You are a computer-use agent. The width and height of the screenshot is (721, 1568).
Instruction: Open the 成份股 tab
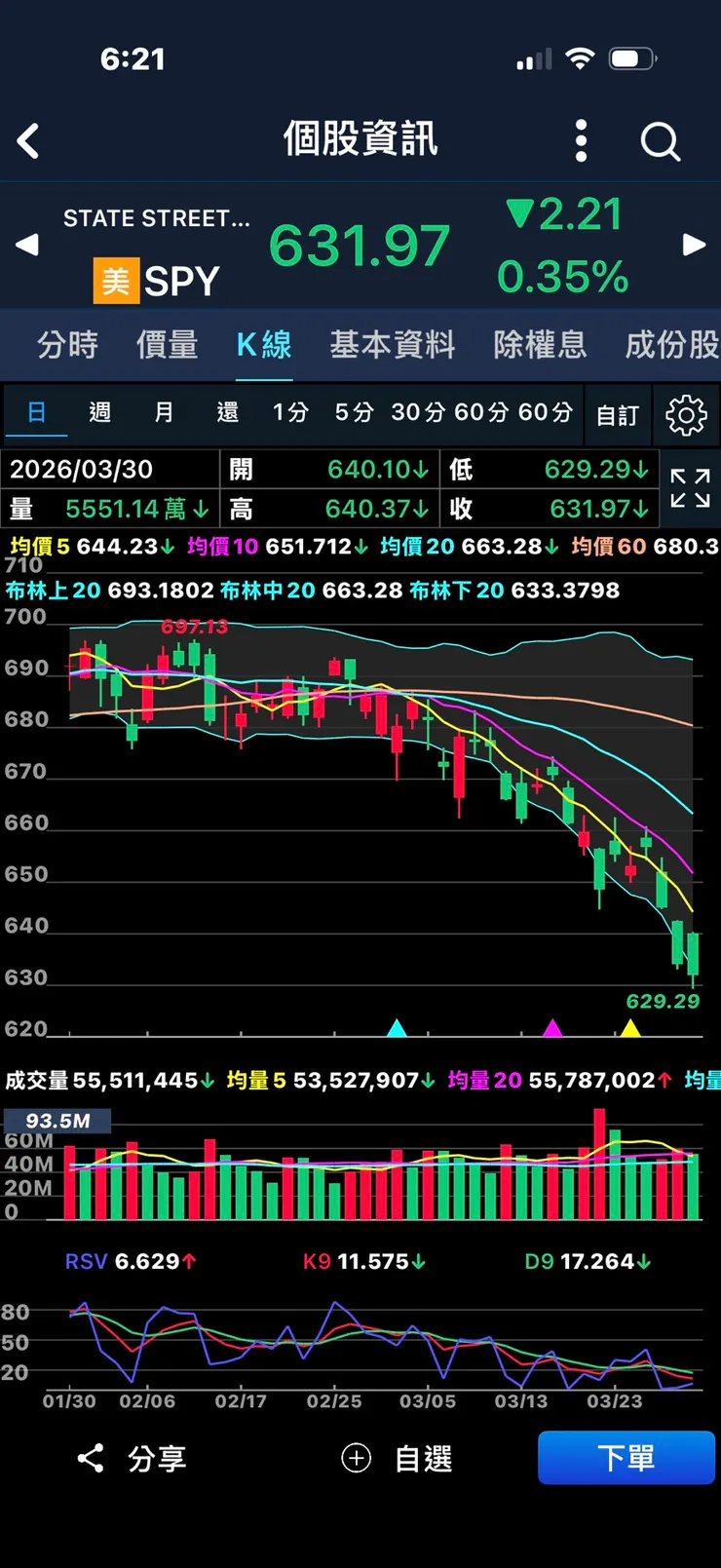[672, 345]
